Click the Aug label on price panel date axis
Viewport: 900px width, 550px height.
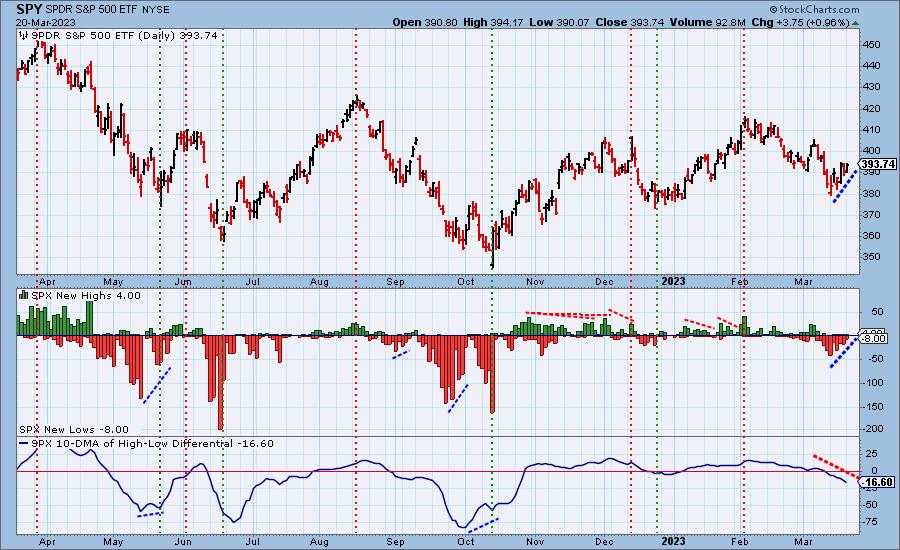319,281
